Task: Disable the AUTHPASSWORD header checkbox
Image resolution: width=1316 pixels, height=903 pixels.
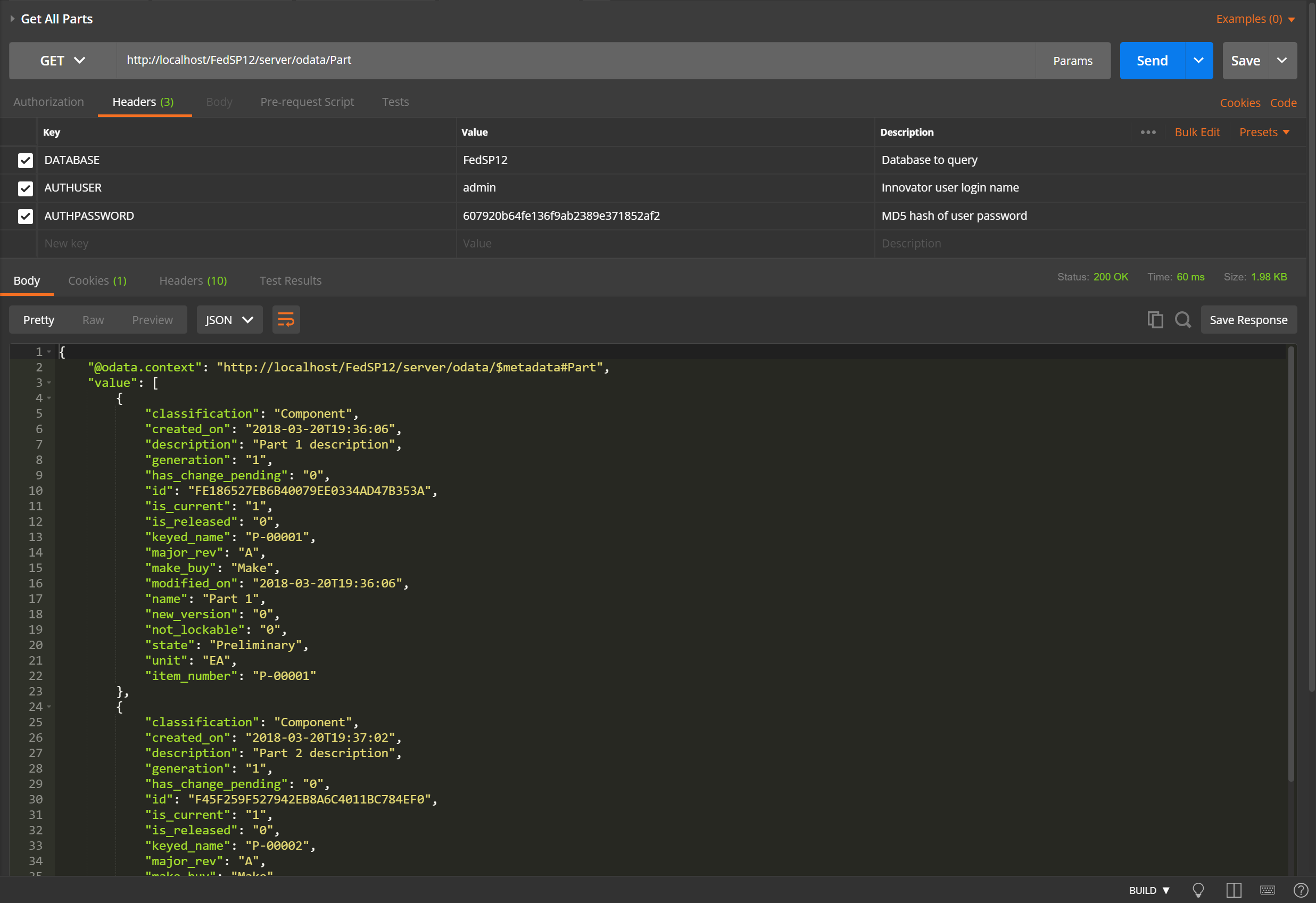Action: [x=26, y=216]
